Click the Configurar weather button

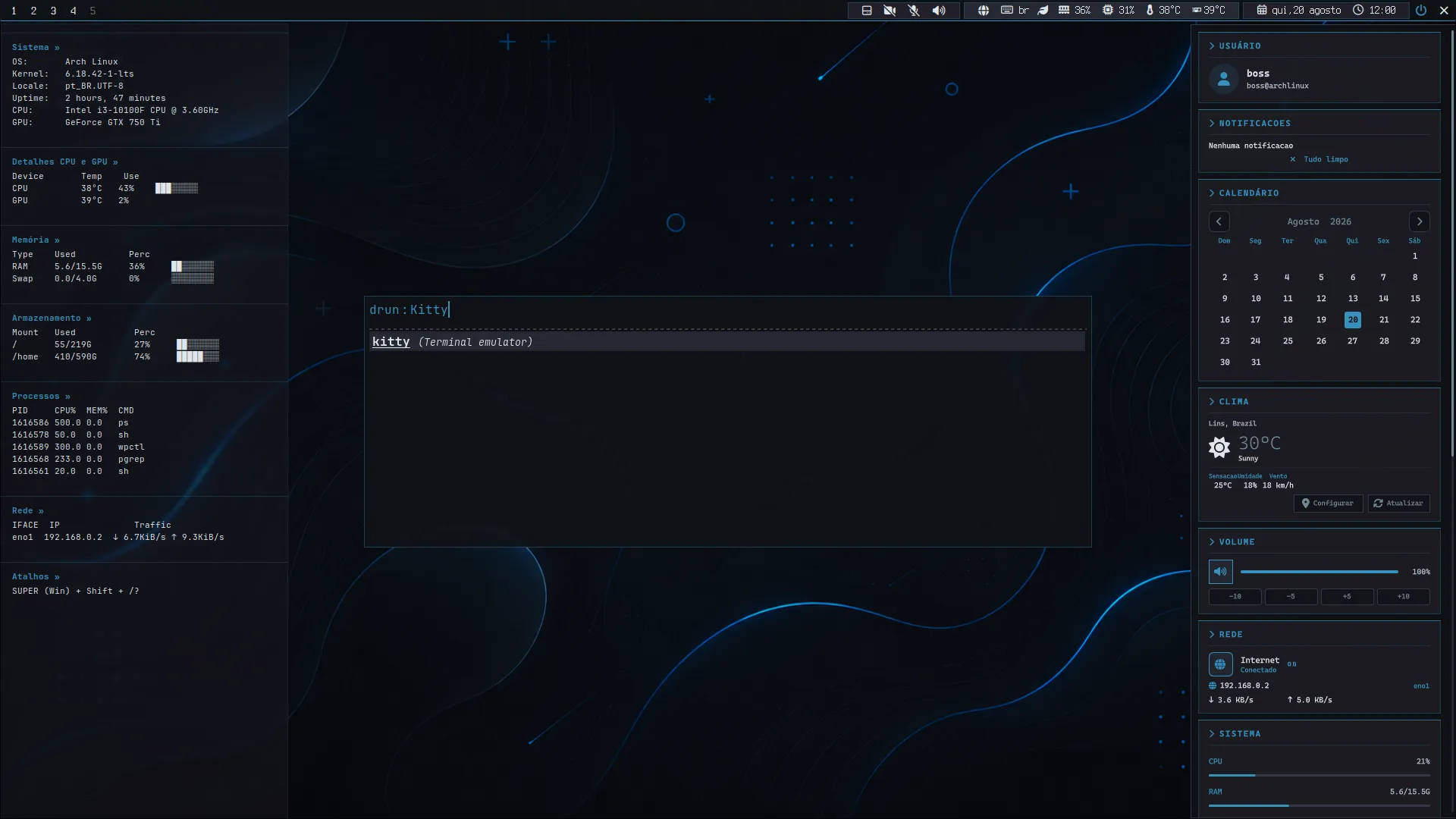pos(1328,504)
